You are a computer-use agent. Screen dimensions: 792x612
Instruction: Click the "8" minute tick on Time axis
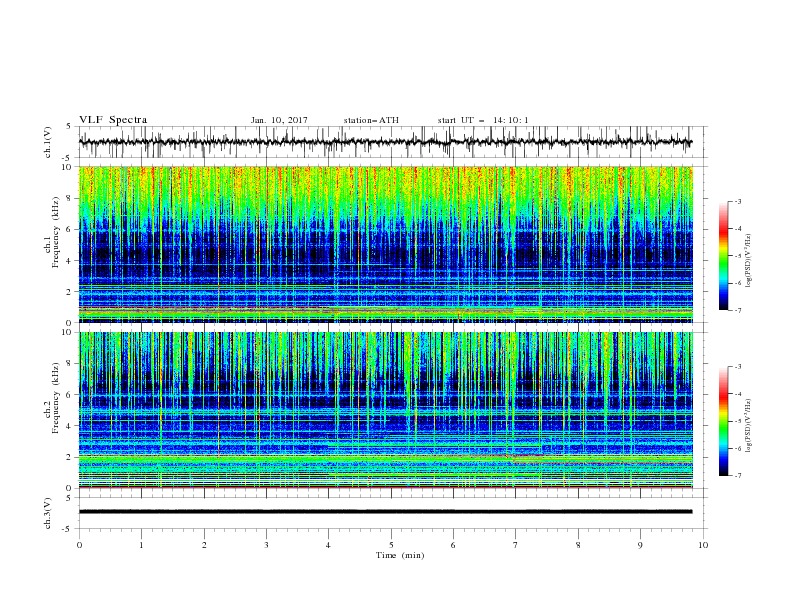[x=578, y=545]
